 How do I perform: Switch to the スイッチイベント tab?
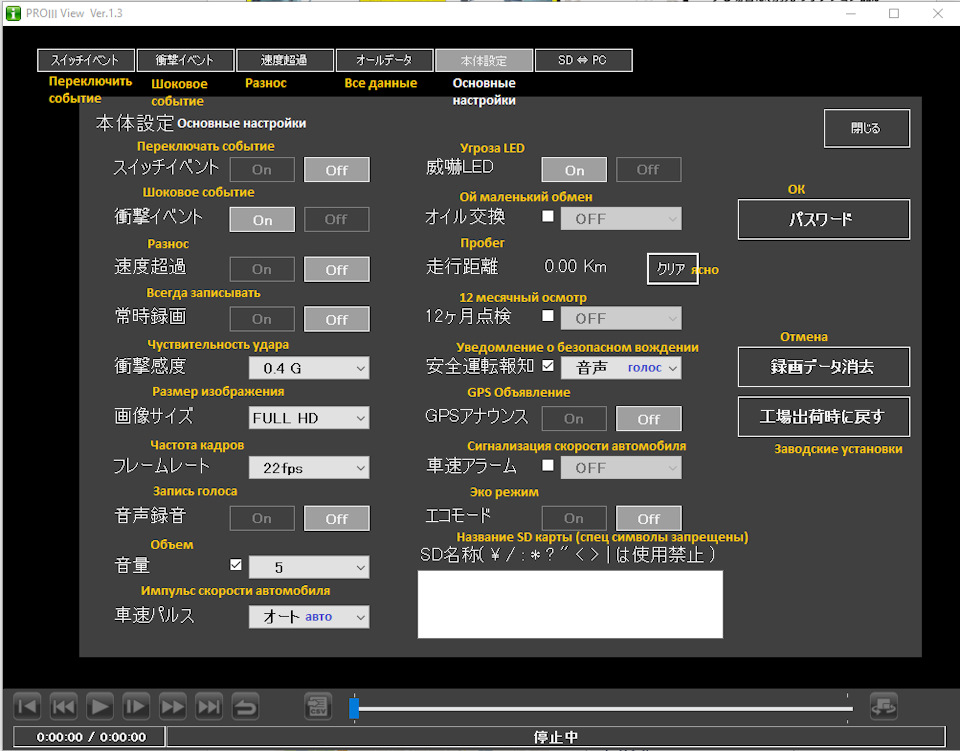click(86, 60)
